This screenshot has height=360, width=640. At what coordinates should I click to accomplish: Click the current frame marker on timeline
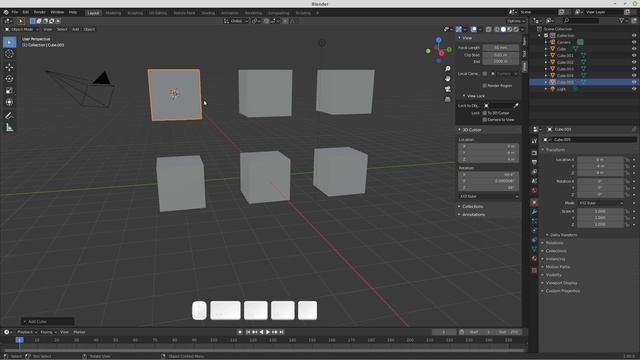pos(19,340)
